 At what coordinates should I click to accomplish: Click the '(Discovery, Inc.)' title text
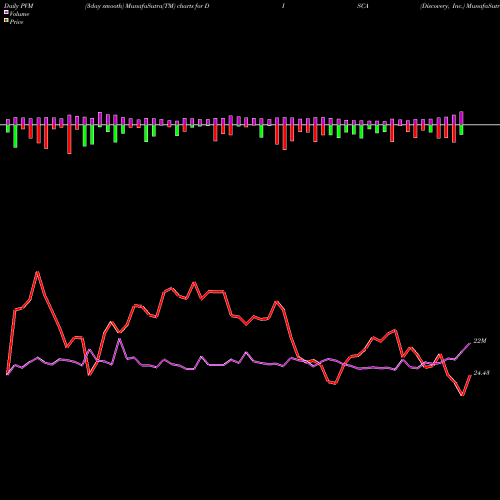tap(442, 6)
